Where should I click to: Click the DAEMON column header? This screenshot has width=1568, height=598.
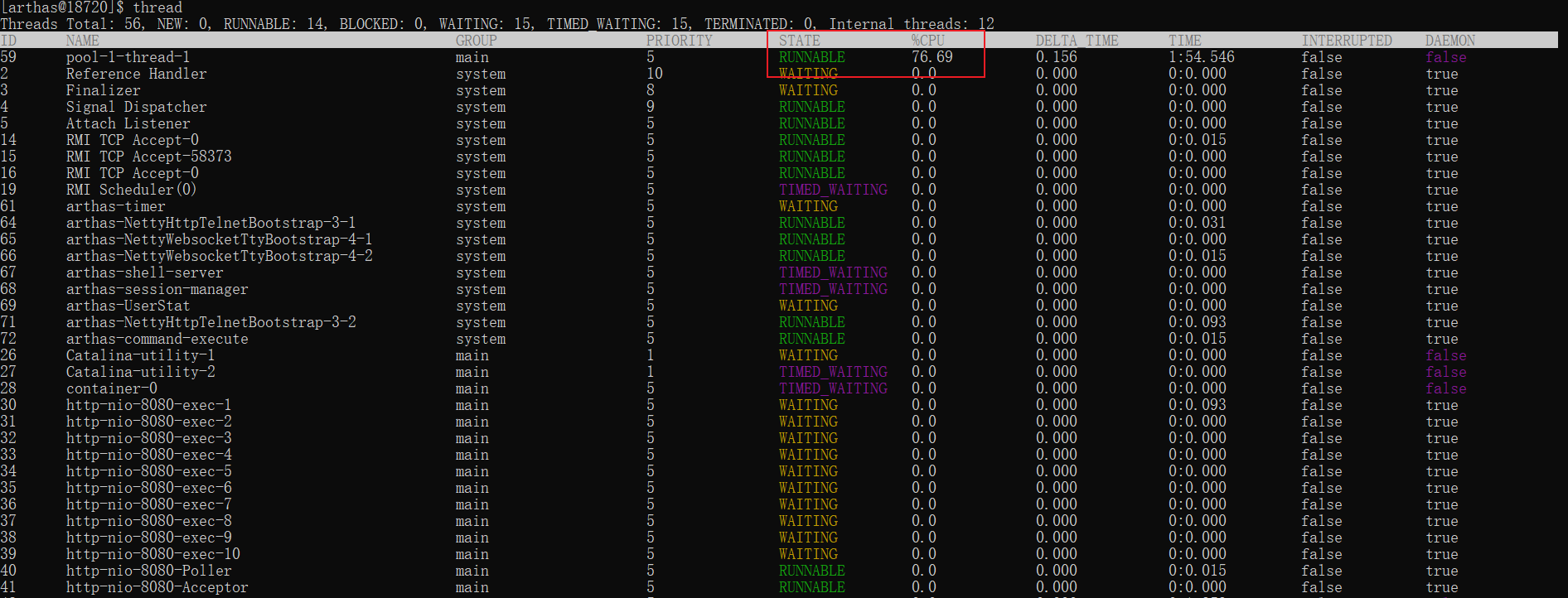click(1449, 41)
